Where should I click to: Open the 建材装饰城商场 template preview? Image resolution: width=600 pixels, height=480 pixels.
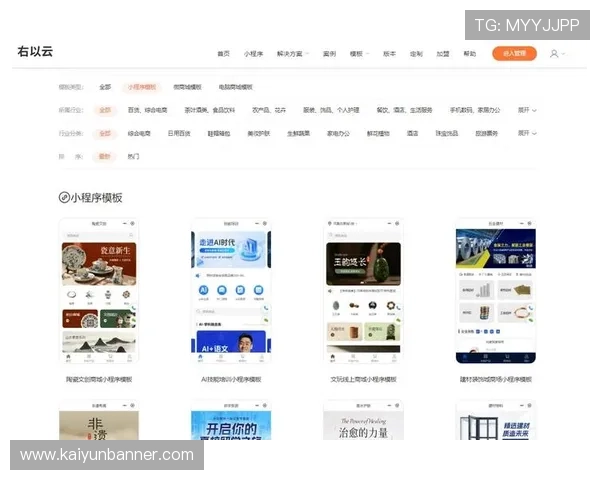(x=496, y=291)
